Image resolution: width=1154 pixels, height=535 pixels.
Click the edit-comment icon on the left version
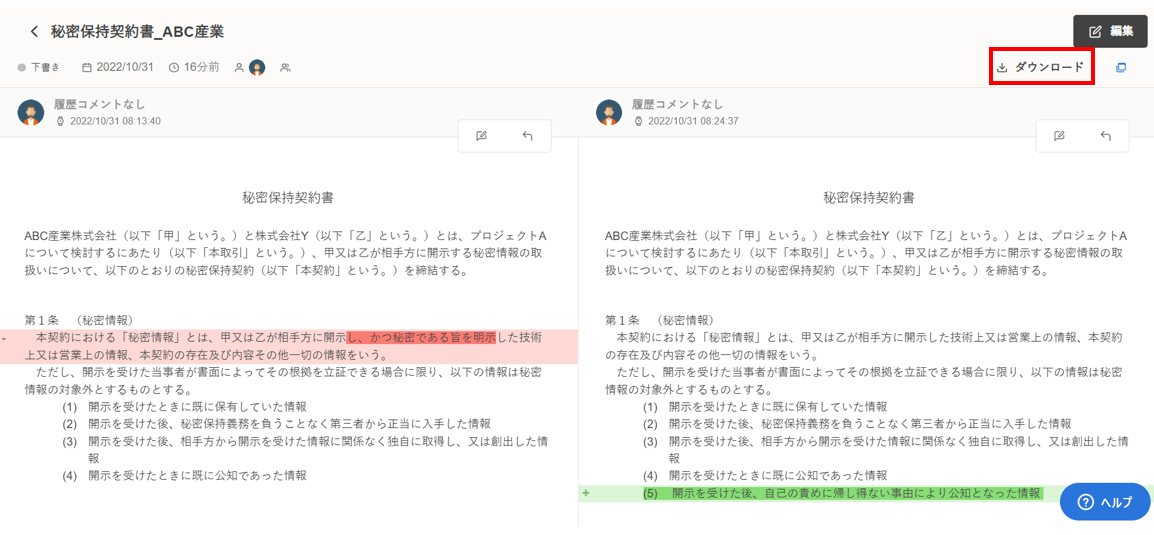point(482,136)
